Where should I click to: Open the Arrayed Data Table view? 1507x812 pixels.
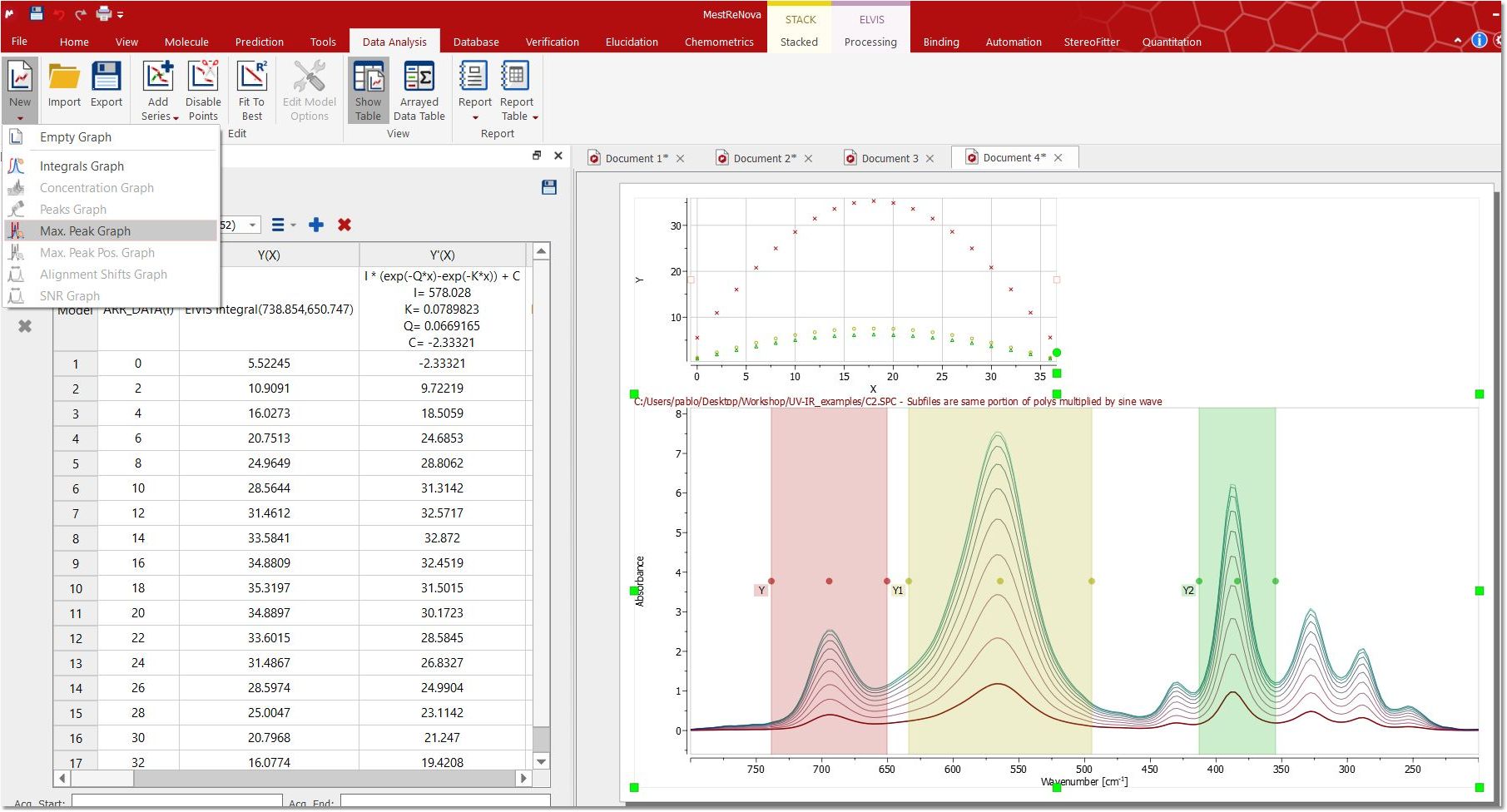coord(419,91)
